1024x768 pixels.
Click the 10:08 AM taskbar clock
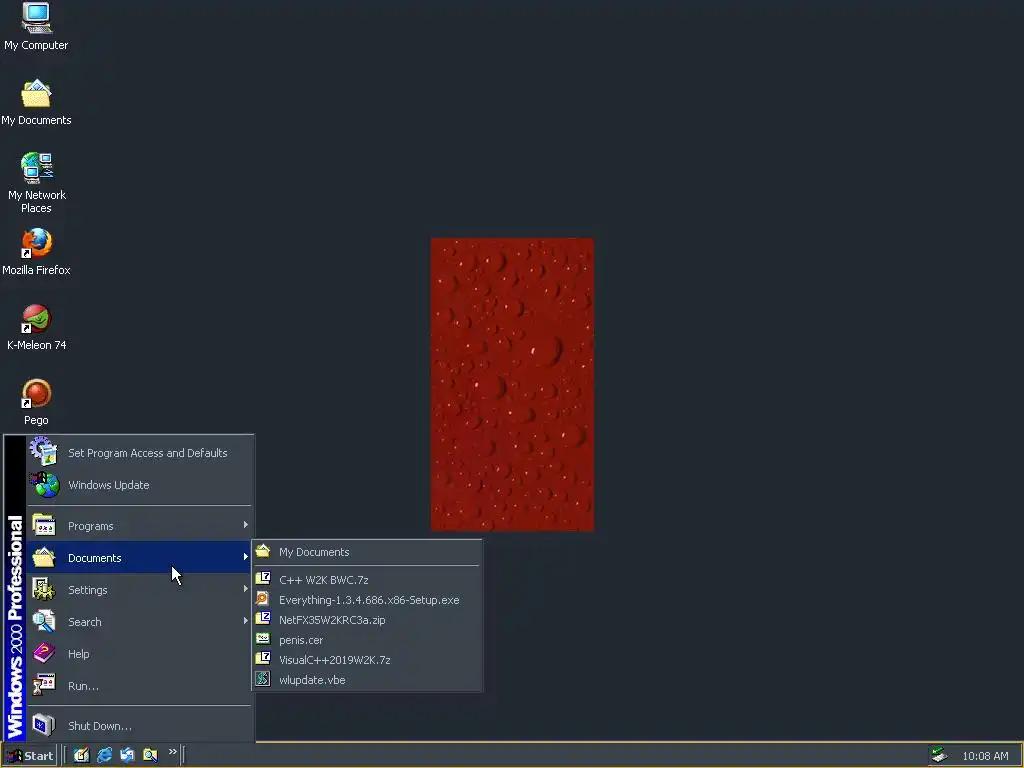click(x=985, y=756)
